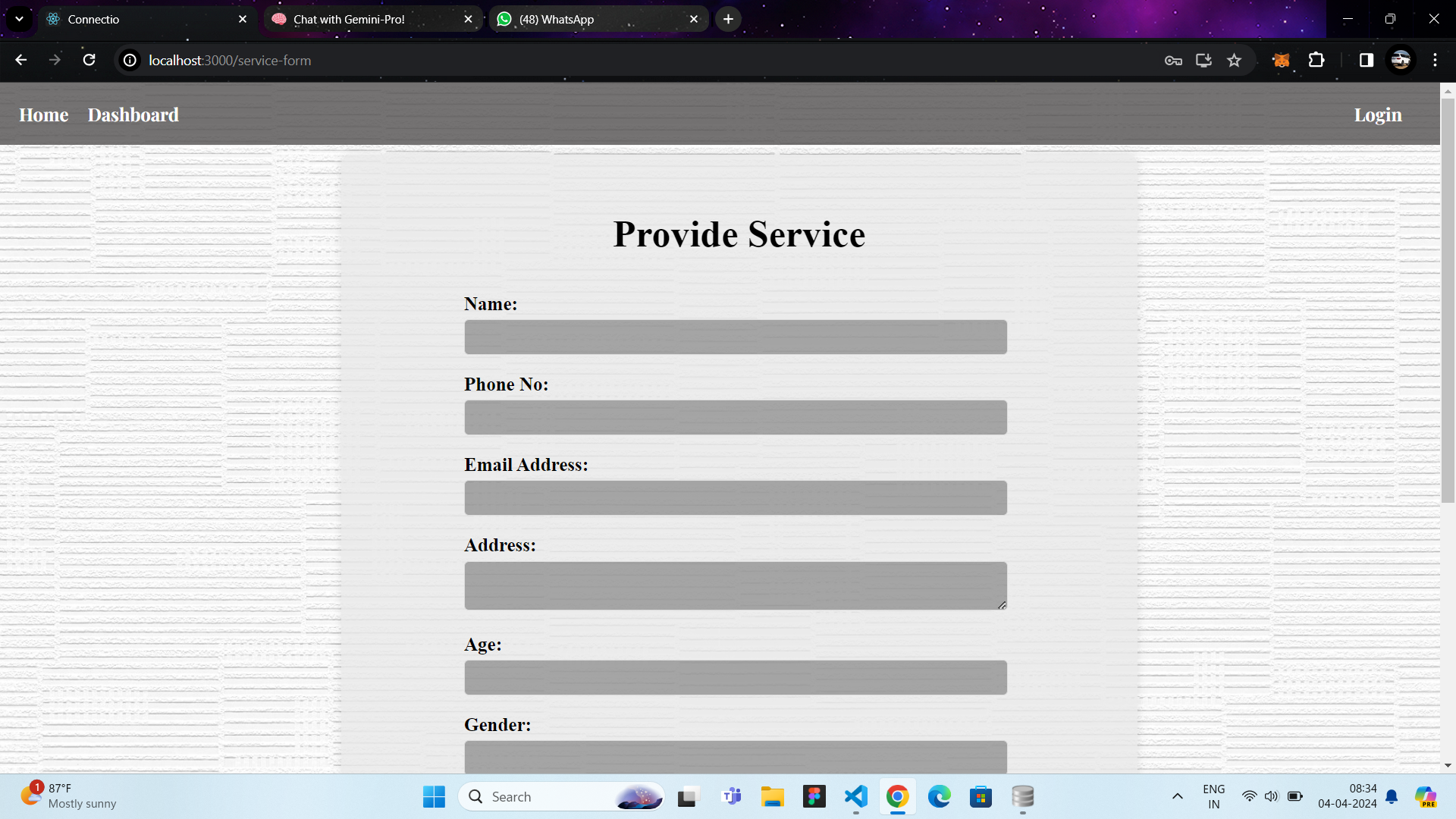Bookmark this page with star icon

click(x=1234, y=60)
